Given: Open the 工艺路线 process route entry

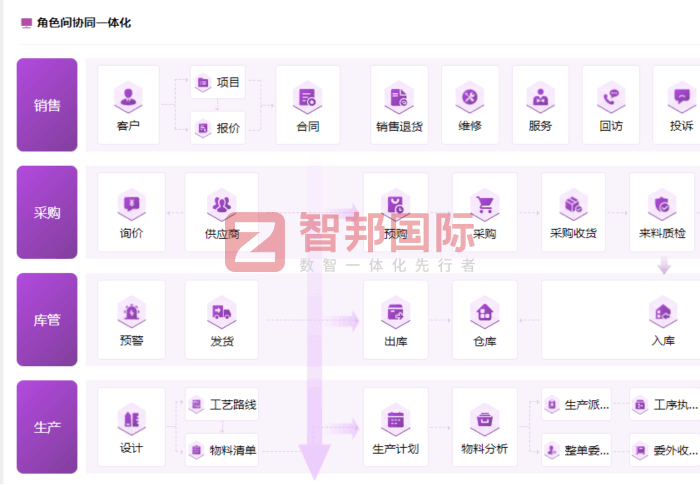Looking at the screenshot, I should point(222,404).
